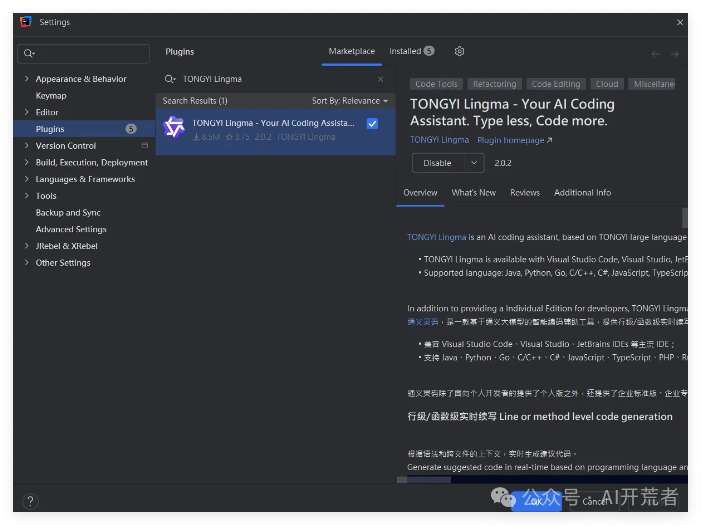Open the Sort By Relevance dropdown
The image size is (701, 525).
tap(349, 101)
